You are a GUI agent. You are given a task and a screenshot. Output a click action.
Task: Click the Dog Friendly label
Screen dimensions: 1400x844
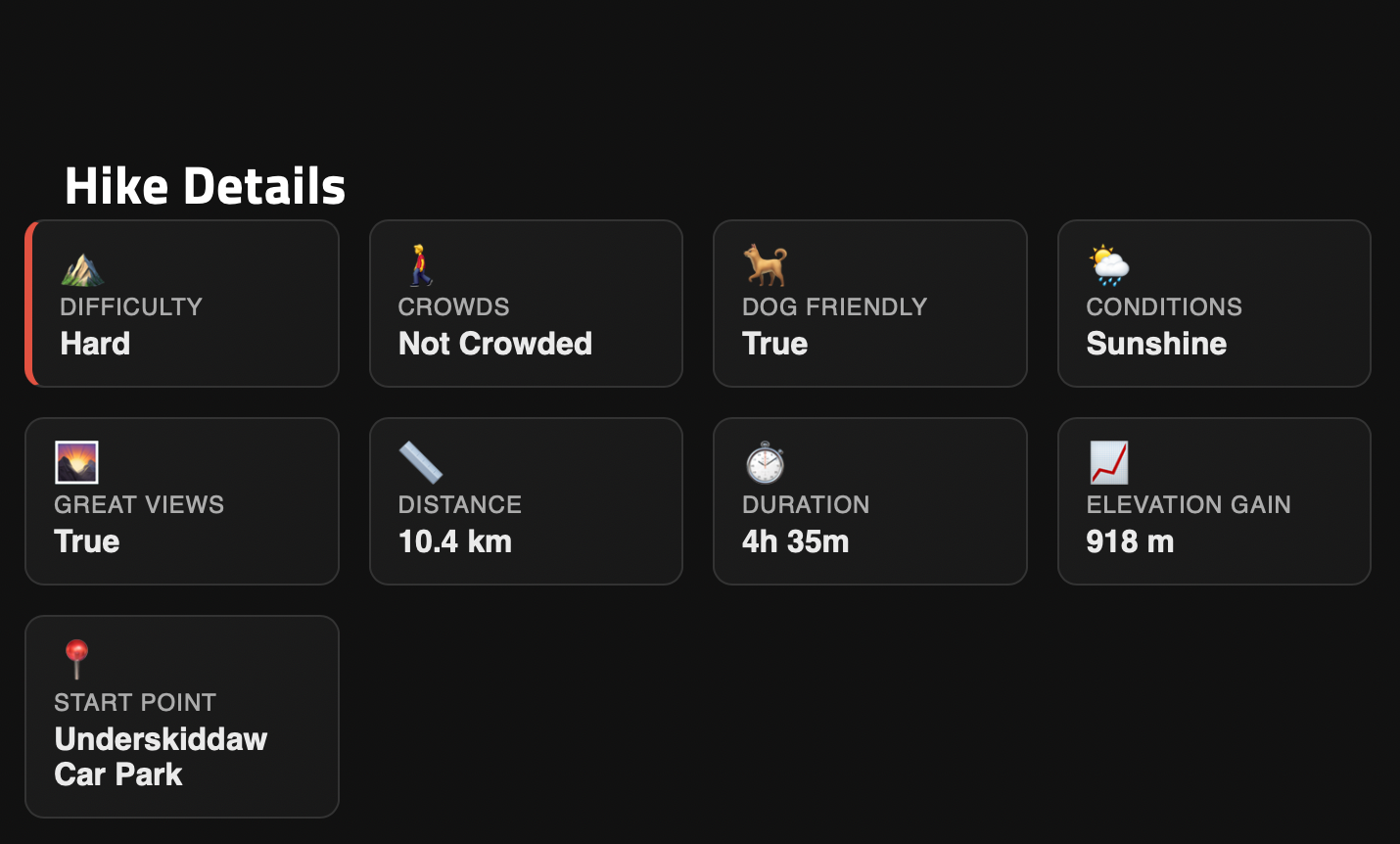tap(834, 306)
